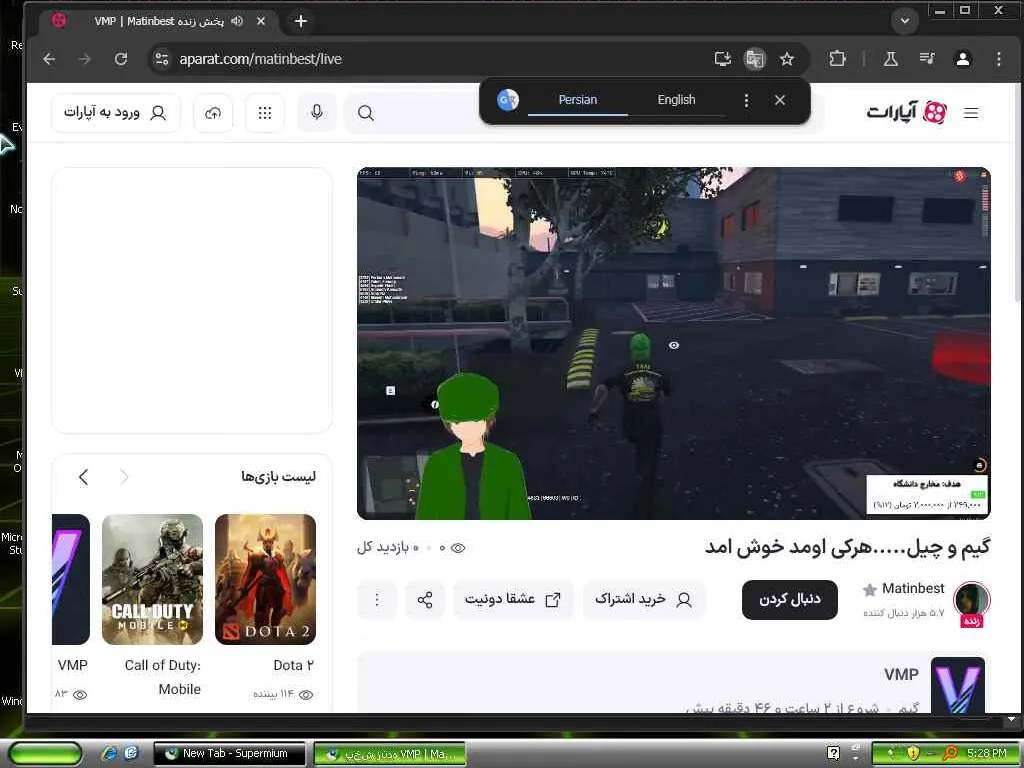Image resolution: width=1024 pixels, height=768 pixels.
Task: Click the ورود به آپارات login button
Action: (x=116, y=113)
